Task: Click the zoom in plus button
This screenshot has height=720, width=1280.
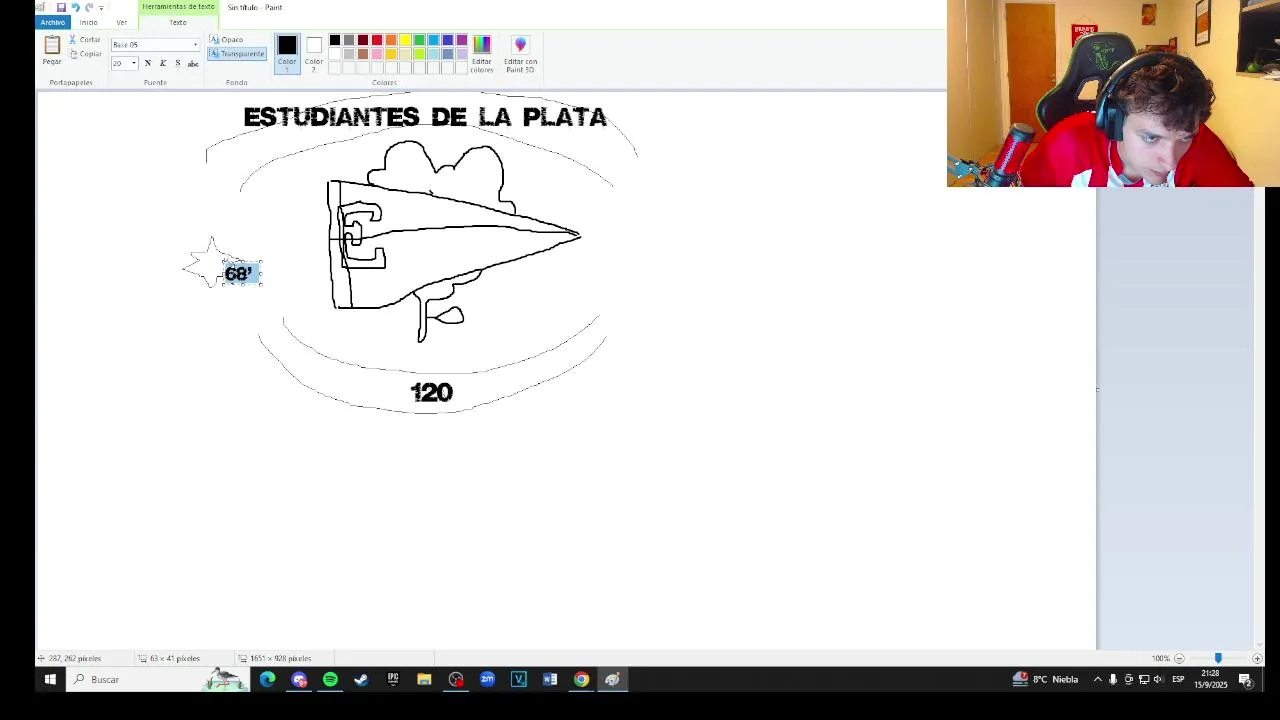Action: click(1257, 658)
